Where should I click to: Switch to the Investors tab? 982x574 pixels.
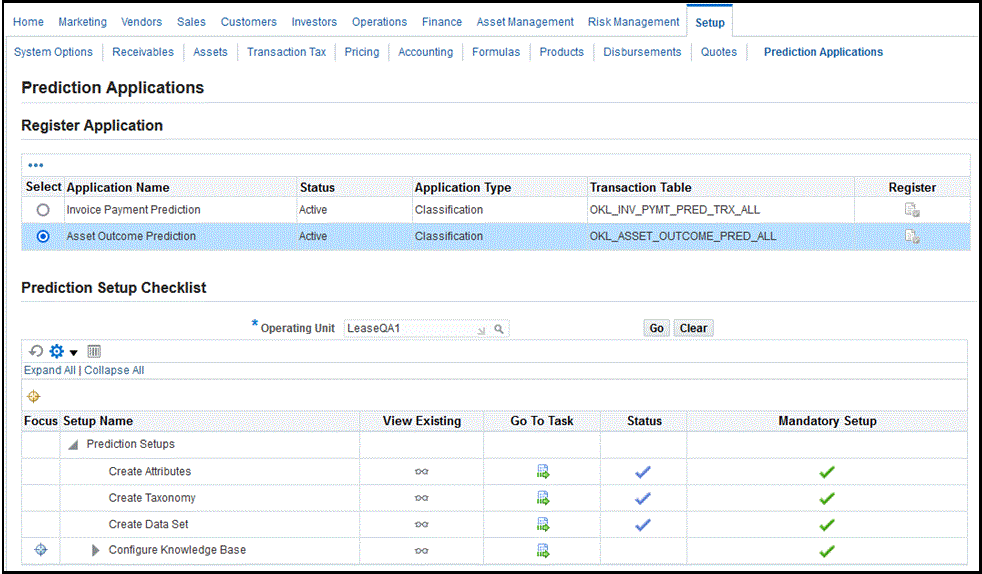(314, 22)
